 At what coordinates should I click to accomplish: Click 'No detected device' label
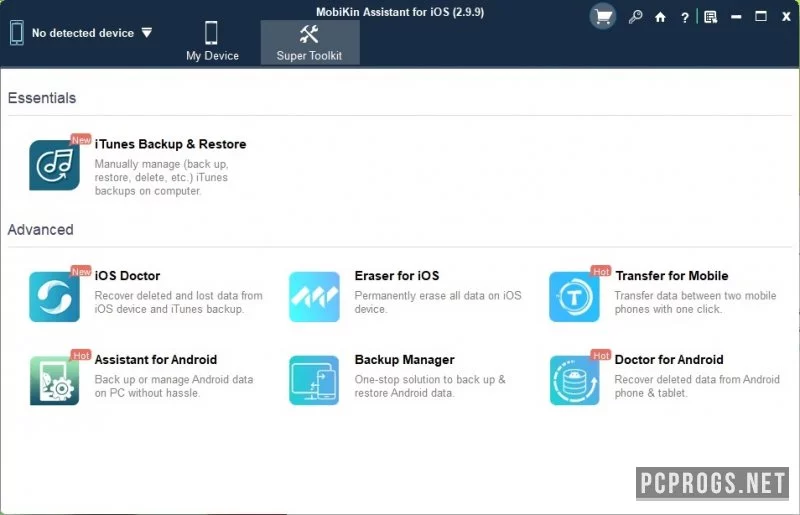(83, 33)
